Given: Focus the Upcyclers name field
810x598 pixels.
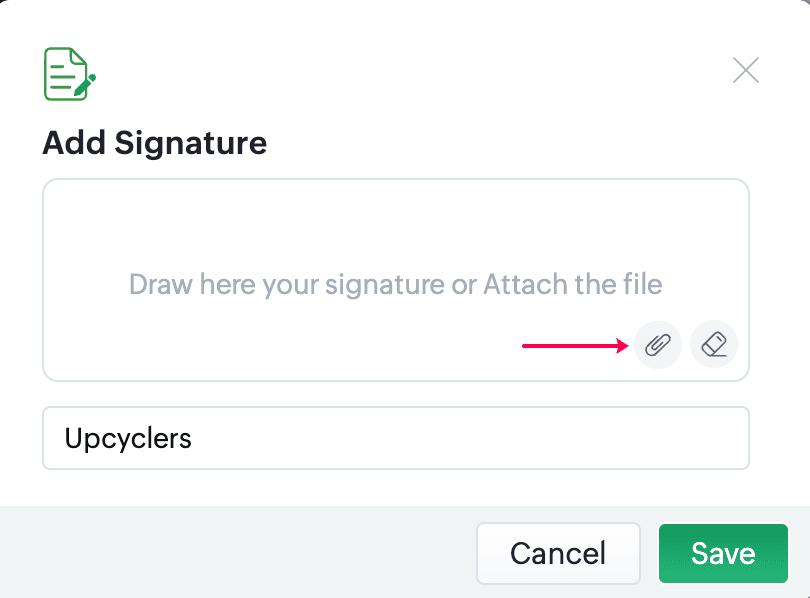Looking at the screenshot, I should (396, 438).
